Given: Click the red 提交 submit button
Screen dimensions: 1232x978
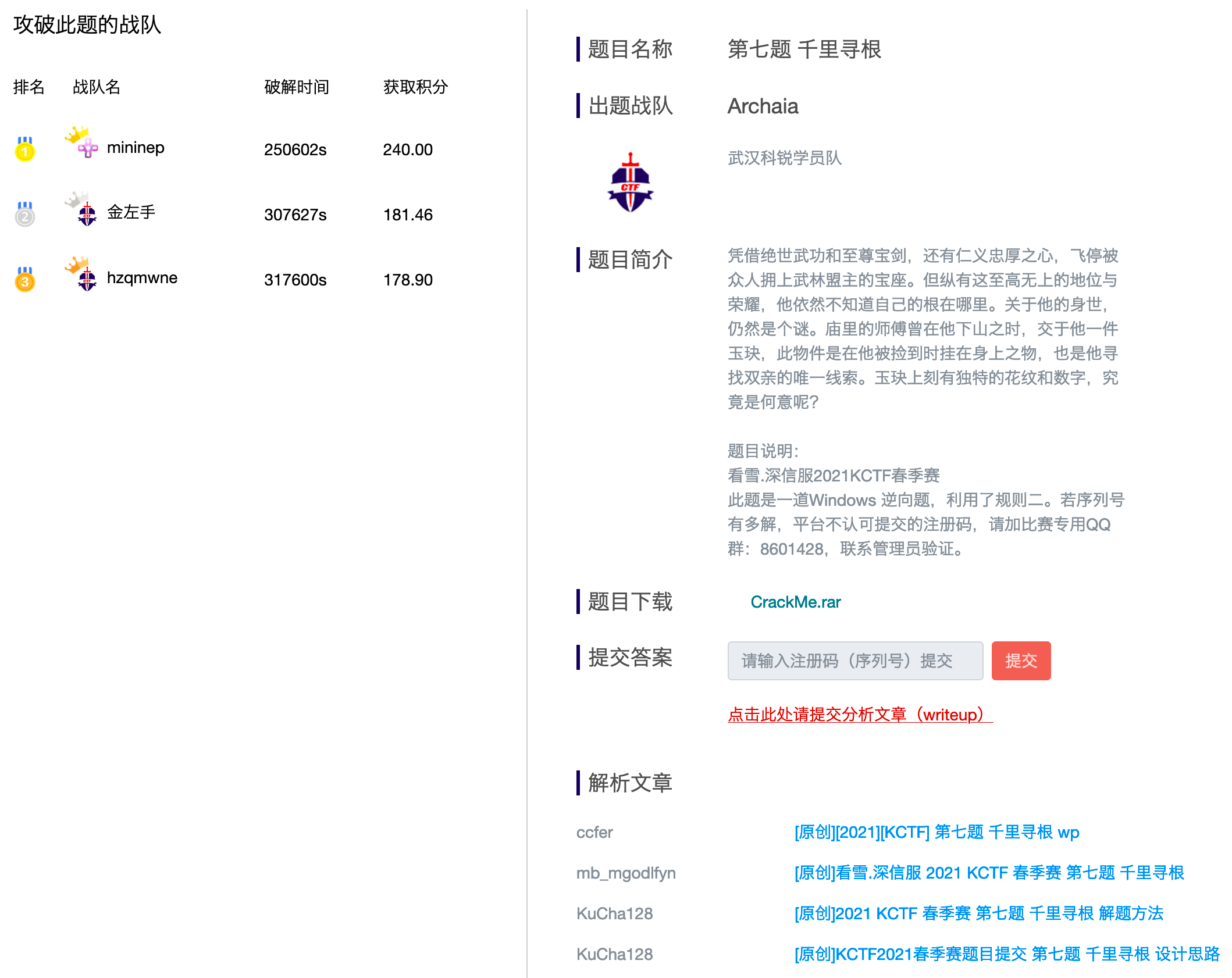Looking at the screenshot, I should click(x=1021, y=661).
